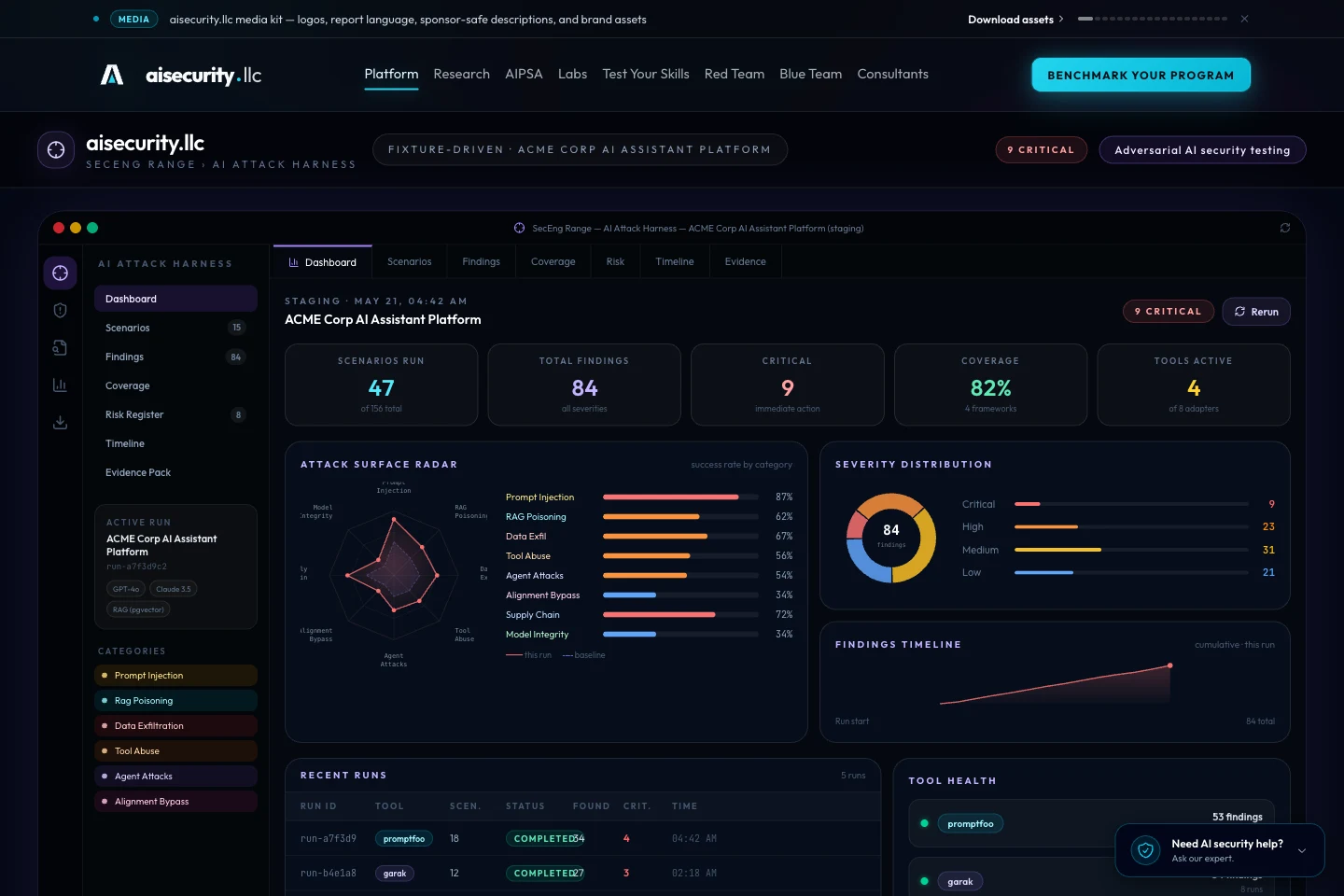Viewport: 1344px width, 896px height.
Task: Switch to the Findings tab
Action: [482, 262]
